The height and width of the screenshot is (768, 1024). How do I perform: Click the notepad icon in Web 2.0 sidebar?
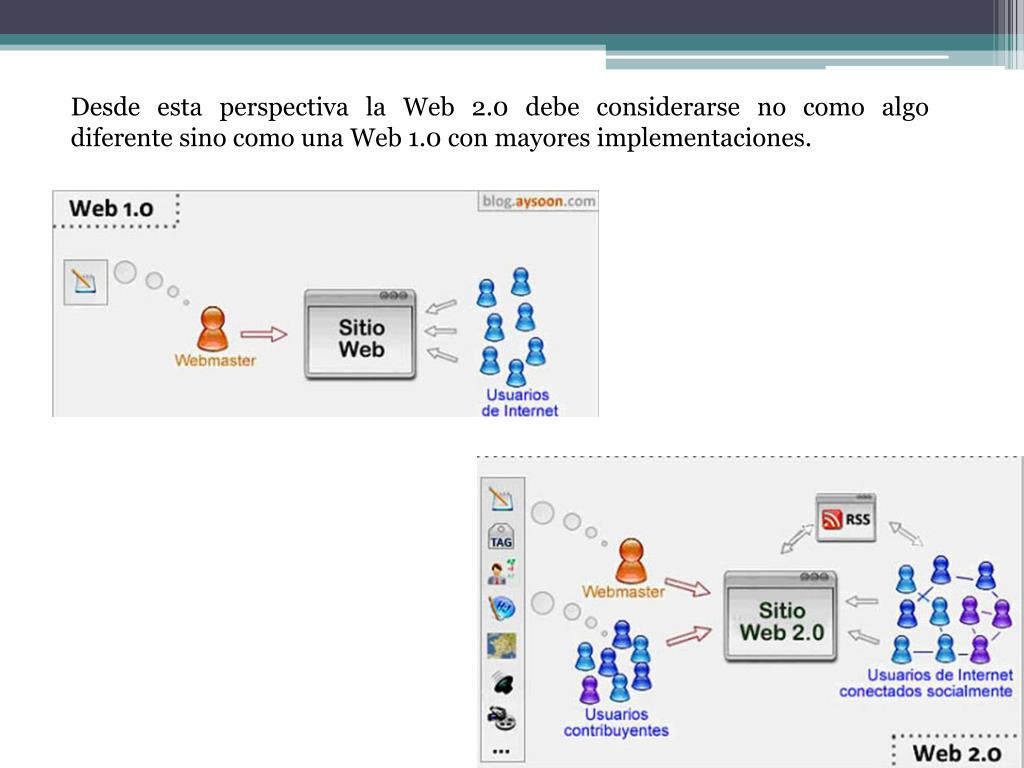pos(501,500)
